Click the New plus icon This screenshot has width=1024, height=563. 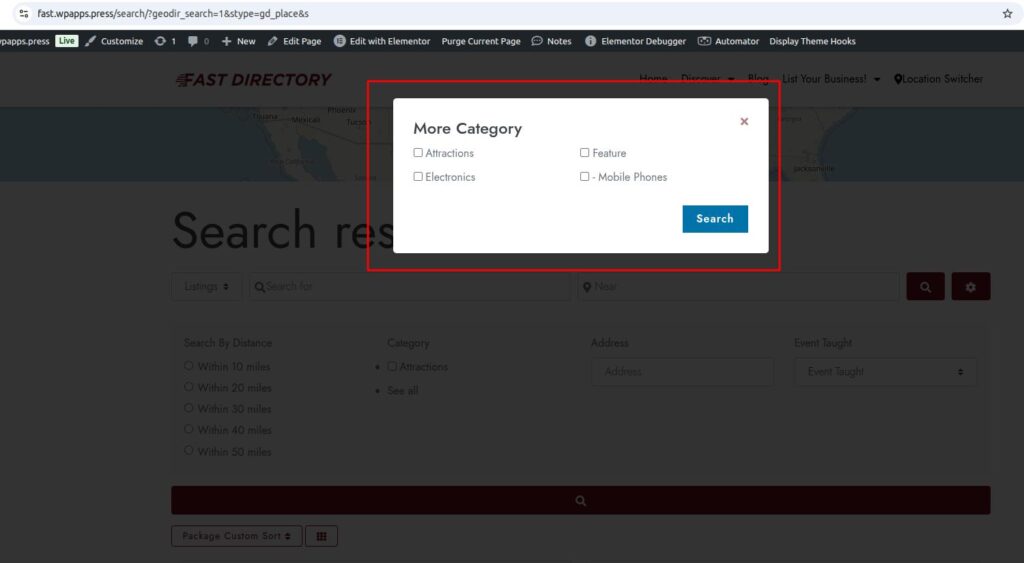[226, 41]
